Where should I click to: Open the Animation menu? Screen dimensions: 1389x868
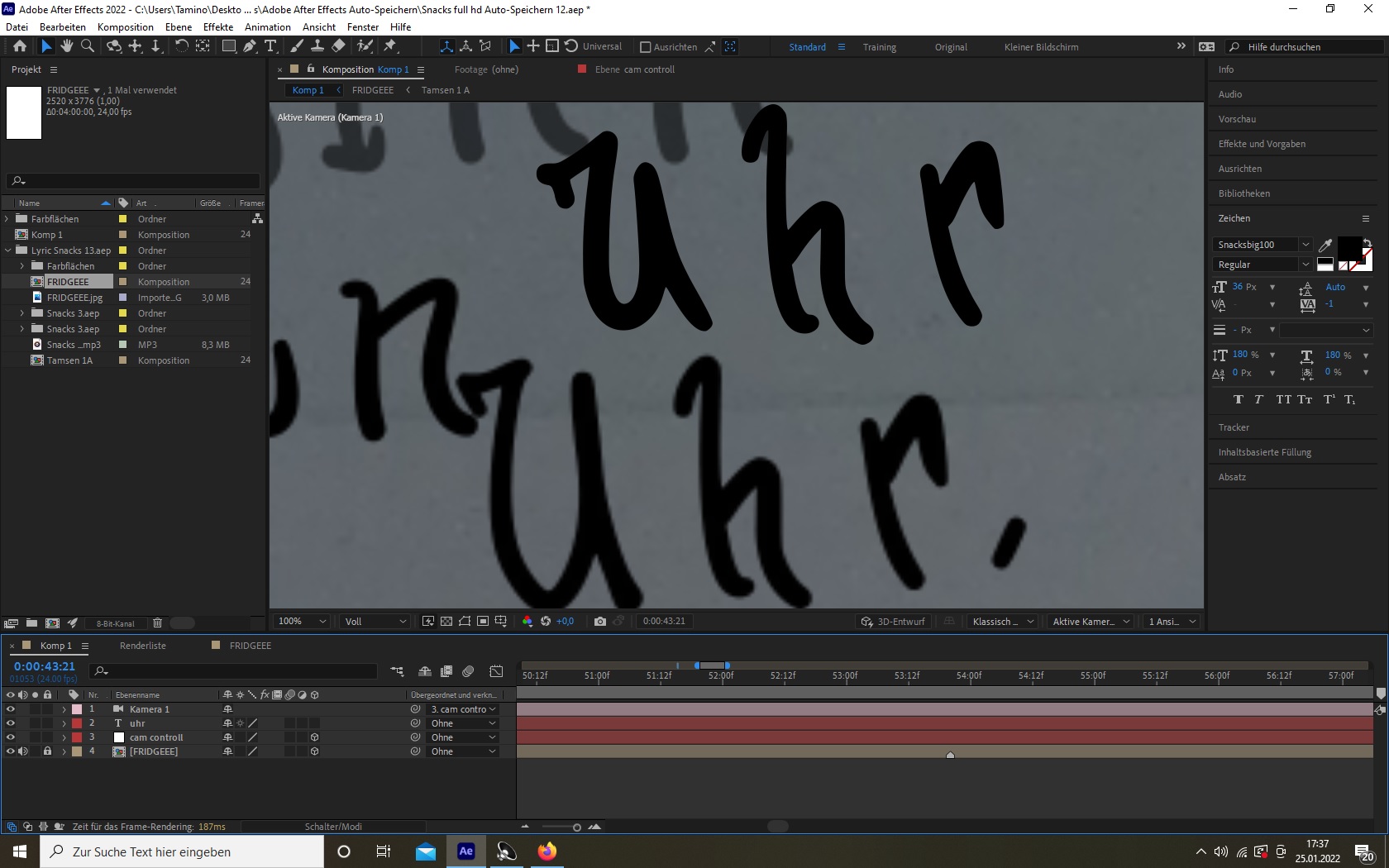[266, 26]
